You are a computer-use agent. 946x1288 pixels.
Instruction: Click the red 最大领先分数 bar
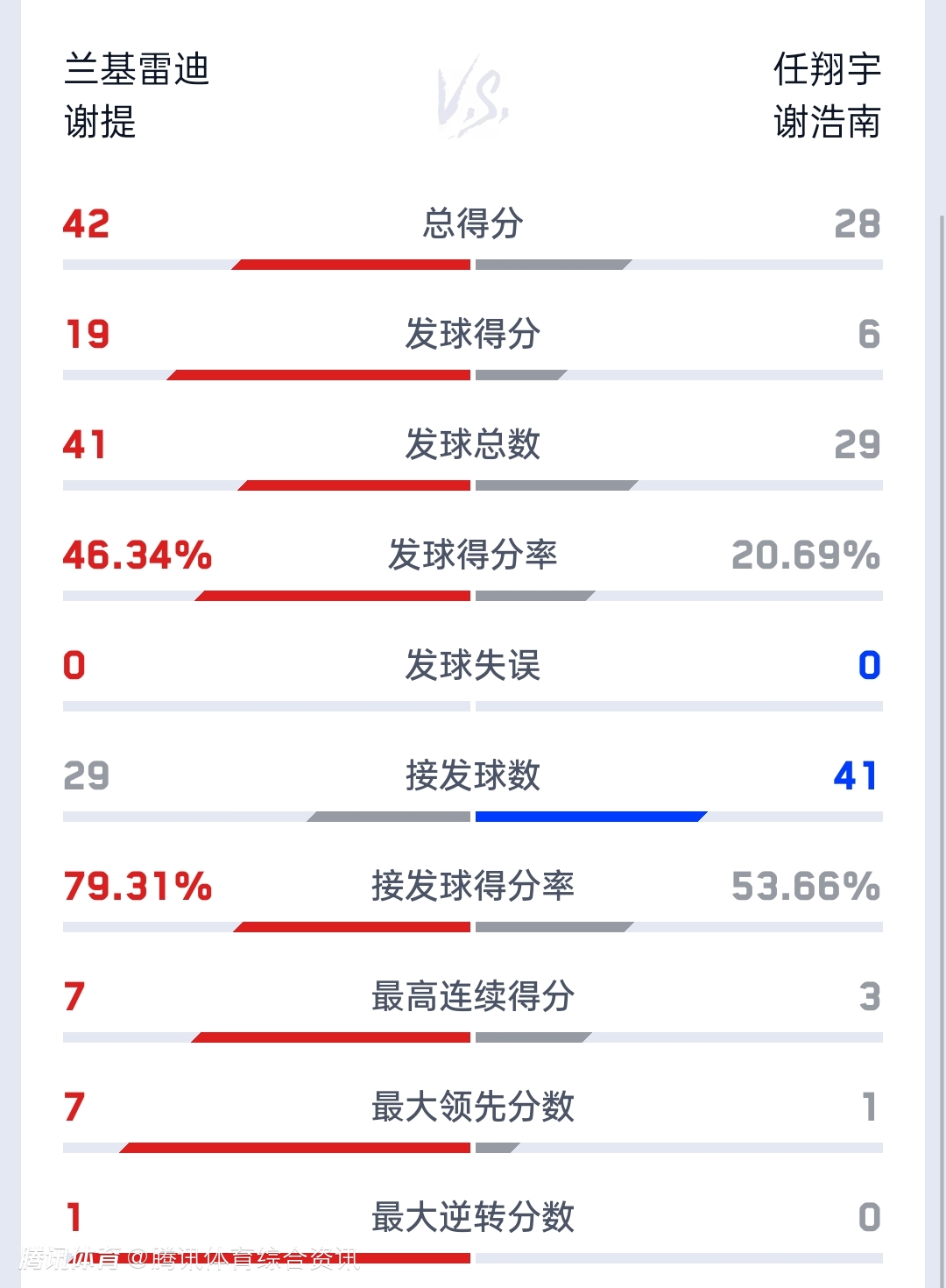(296, 1148)
